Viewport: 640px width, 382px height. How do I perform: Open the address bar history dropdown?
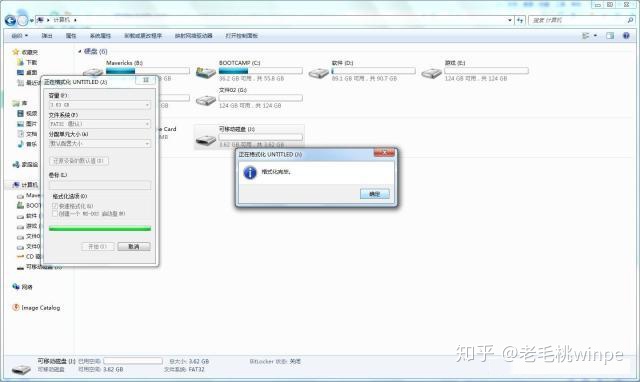click(510, 20)
